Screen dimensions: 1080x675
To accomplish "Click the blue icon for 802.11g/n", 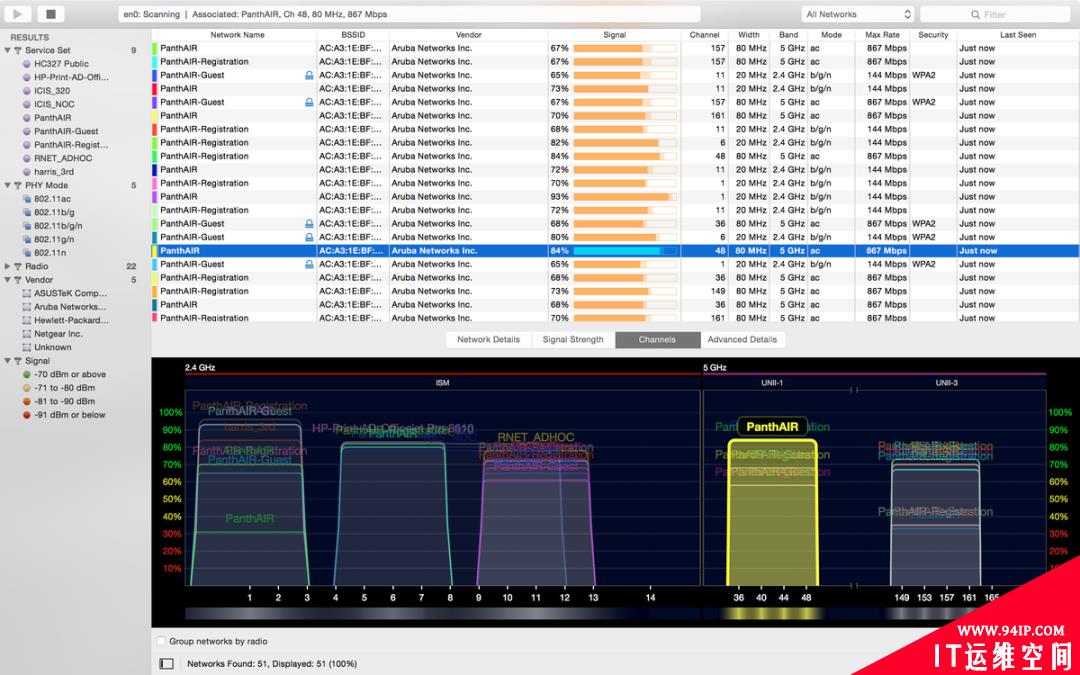I will 27,239.
